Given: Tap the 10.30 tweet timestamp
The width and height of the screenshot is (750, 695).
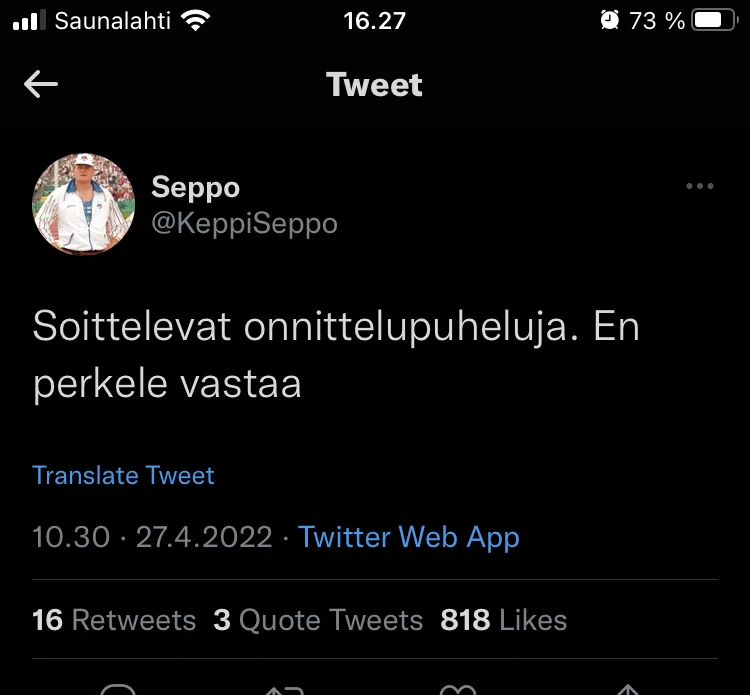Looking at the screenshot, I should point(70,537).
